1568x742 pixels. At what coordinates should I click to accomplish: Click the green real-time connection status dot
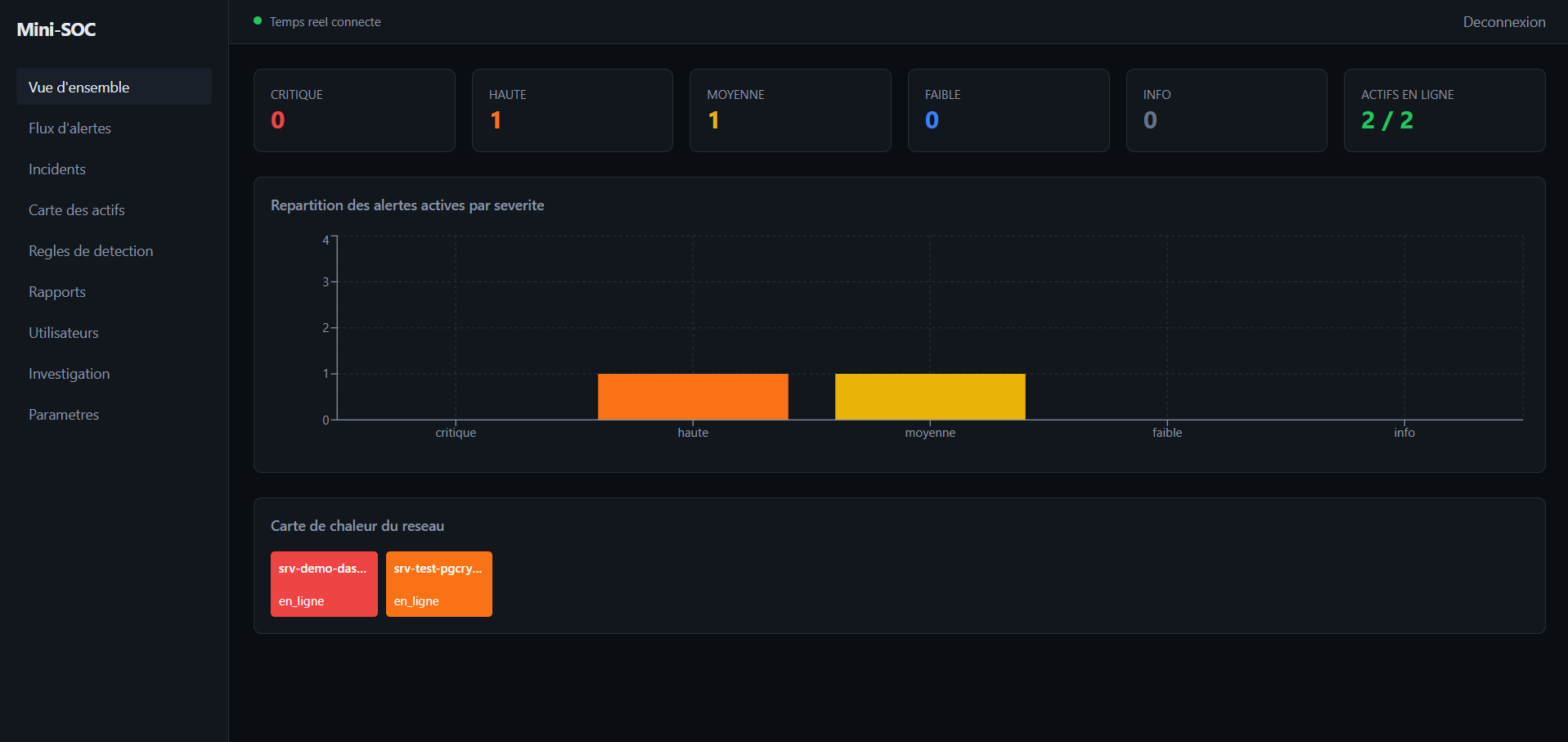pyautogui.click(x=258, y=21)
